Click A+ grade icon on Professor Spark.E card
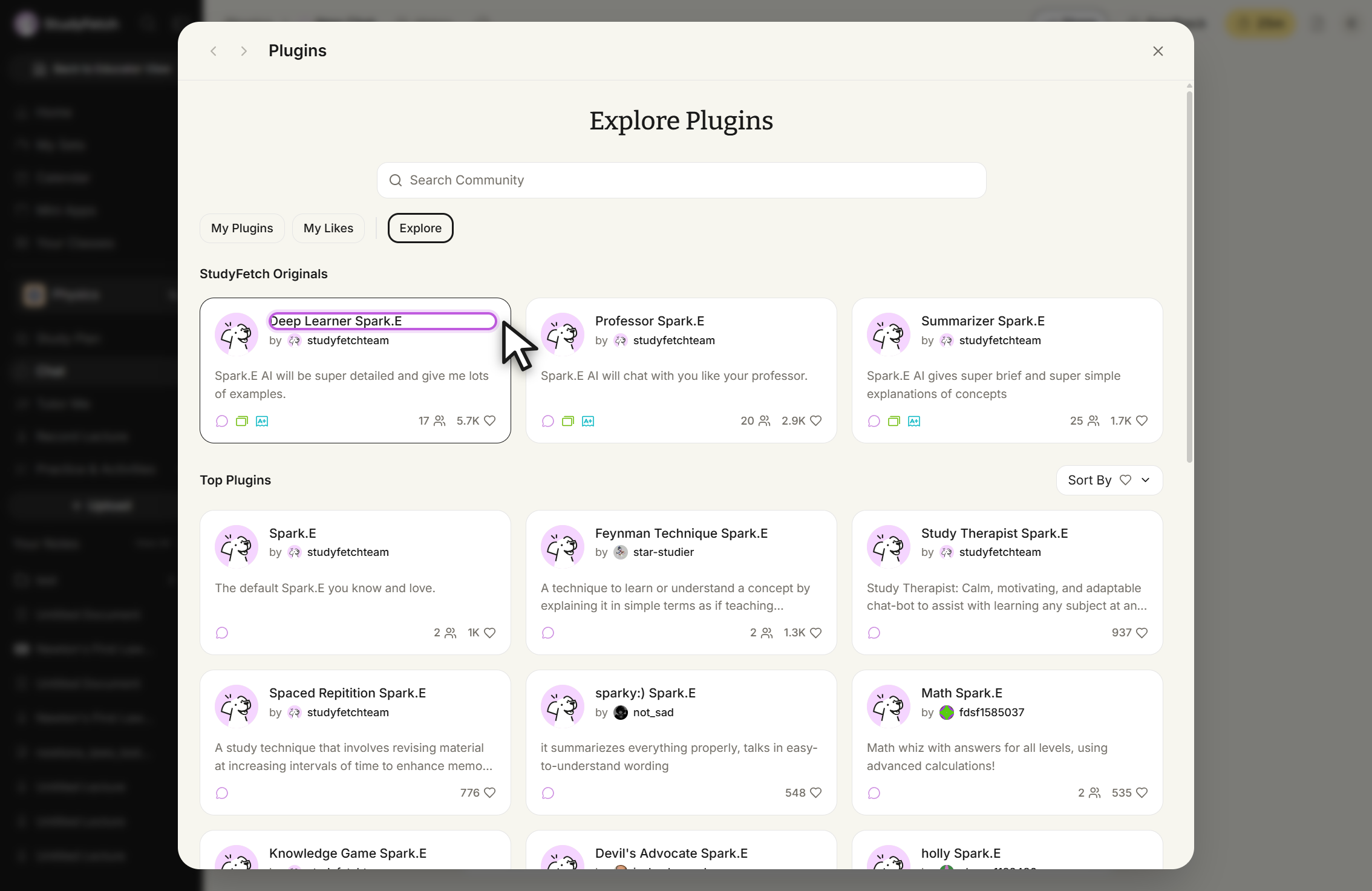Screen dimensions: 1372x891 [588, 421]
